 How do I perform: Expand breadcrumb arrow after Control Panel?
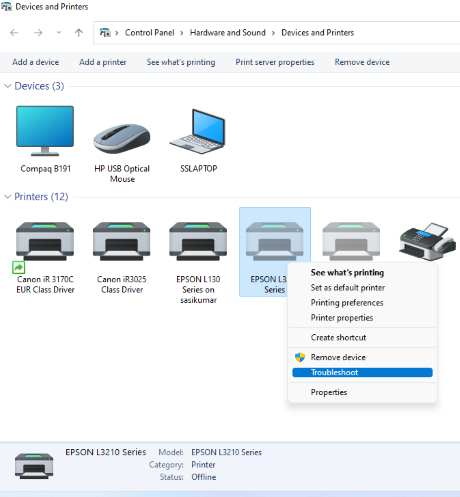182,33
